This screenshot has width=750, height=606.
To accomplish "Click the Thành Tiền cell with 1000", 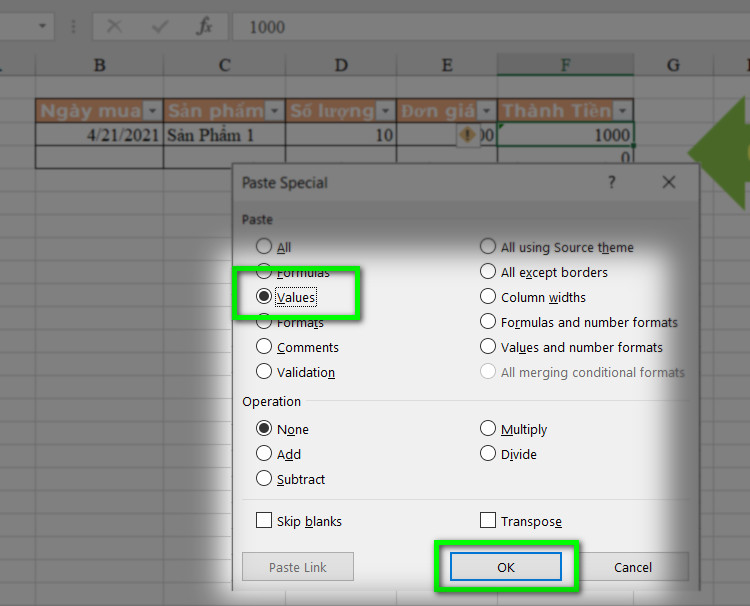I will [x=565, y=135].
